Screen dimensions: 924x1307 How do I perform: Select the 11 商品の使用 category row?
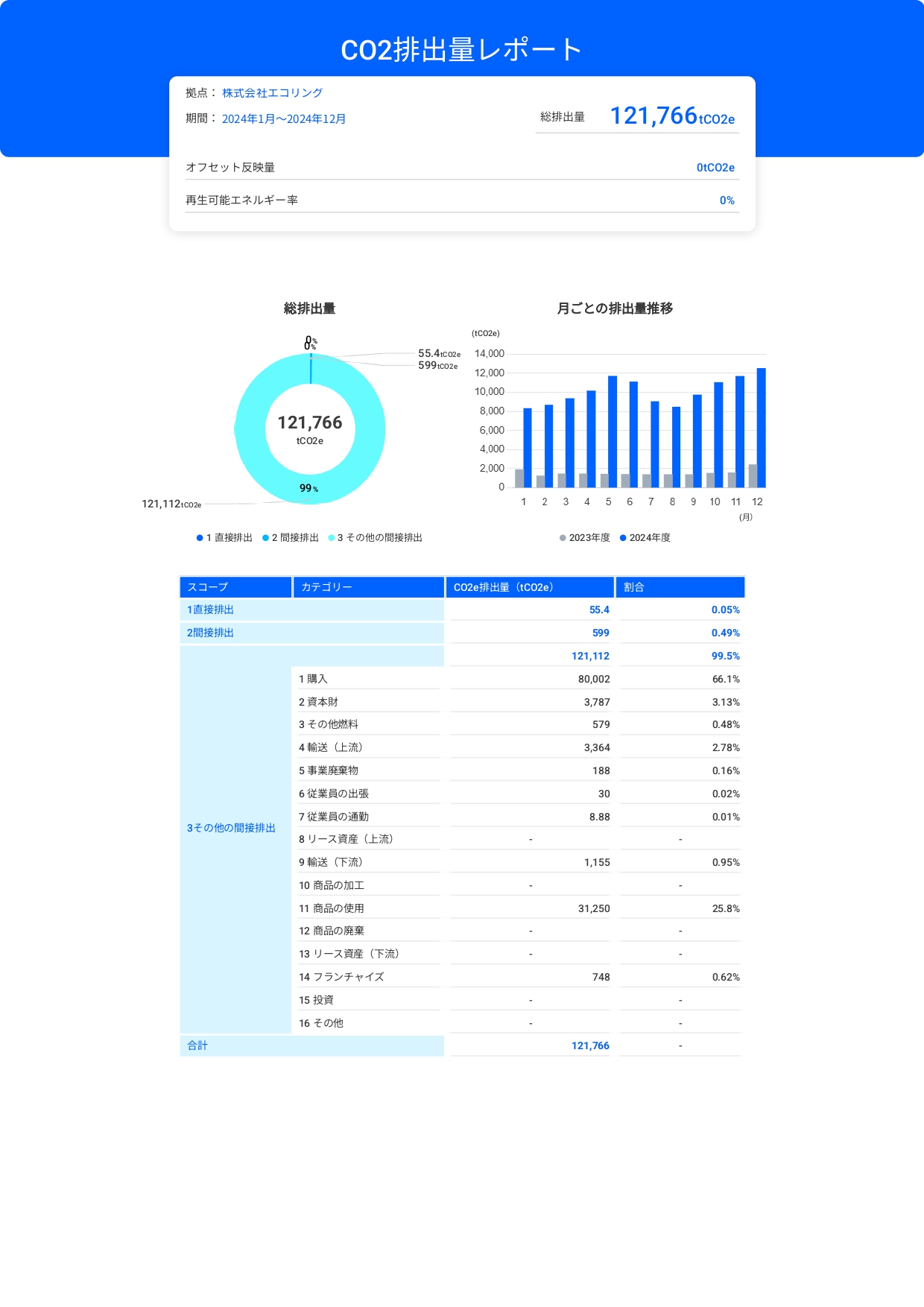332,908
